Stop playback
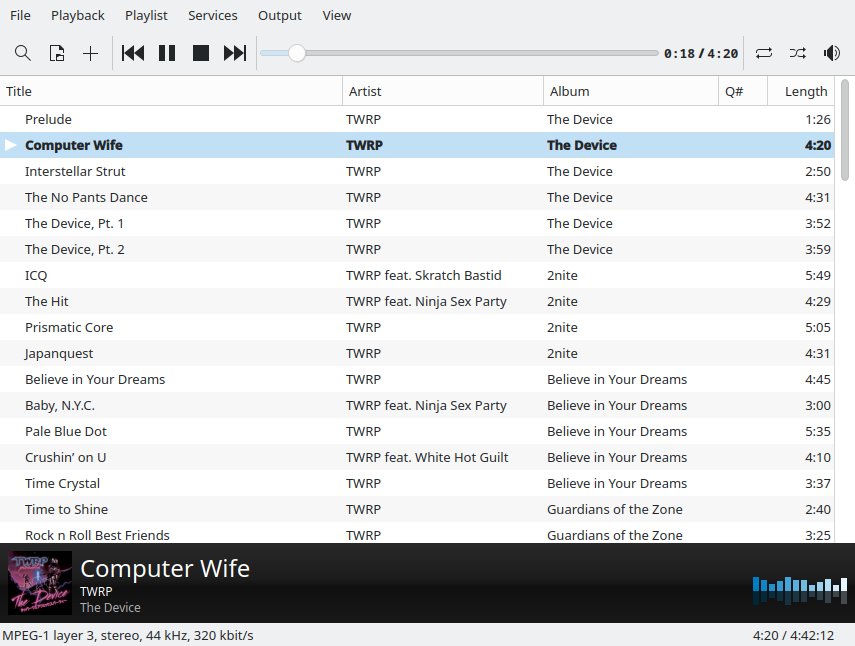Viewport: 855px width, 646px height. pos(201,53)
